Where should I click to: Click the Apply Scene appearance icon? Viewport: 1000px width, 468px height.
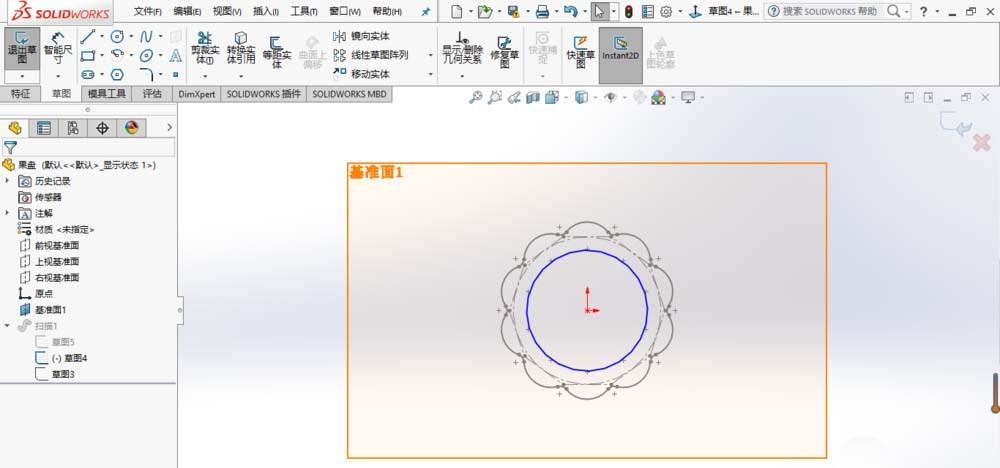point(658,97)
